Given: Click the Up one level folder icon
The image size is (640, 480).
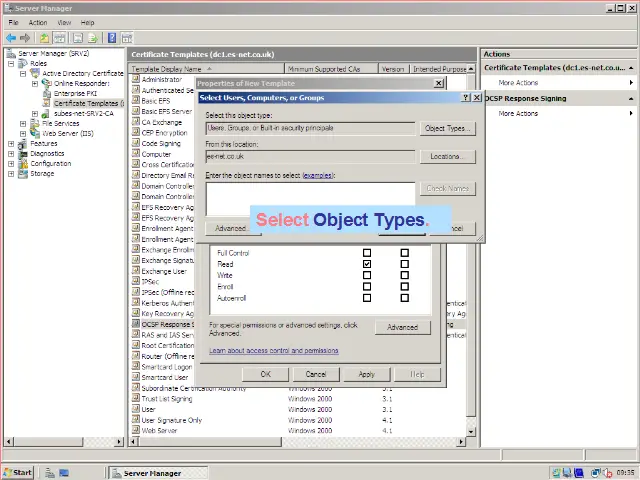Looking at the screenshot, I should 45,38.
